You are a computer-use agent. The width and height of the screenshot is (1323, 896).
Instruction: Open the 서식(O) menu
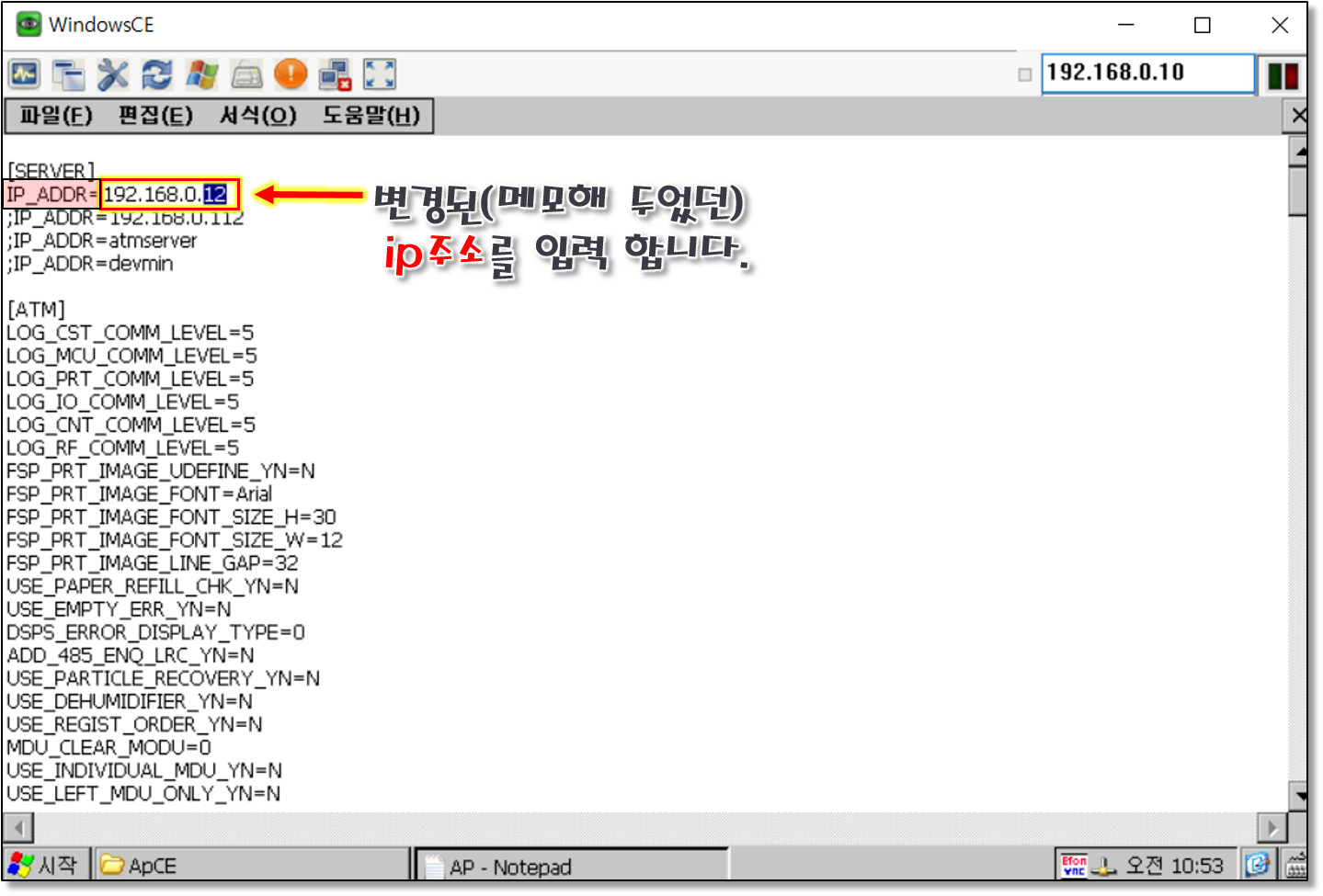click(x=257, y=116)
